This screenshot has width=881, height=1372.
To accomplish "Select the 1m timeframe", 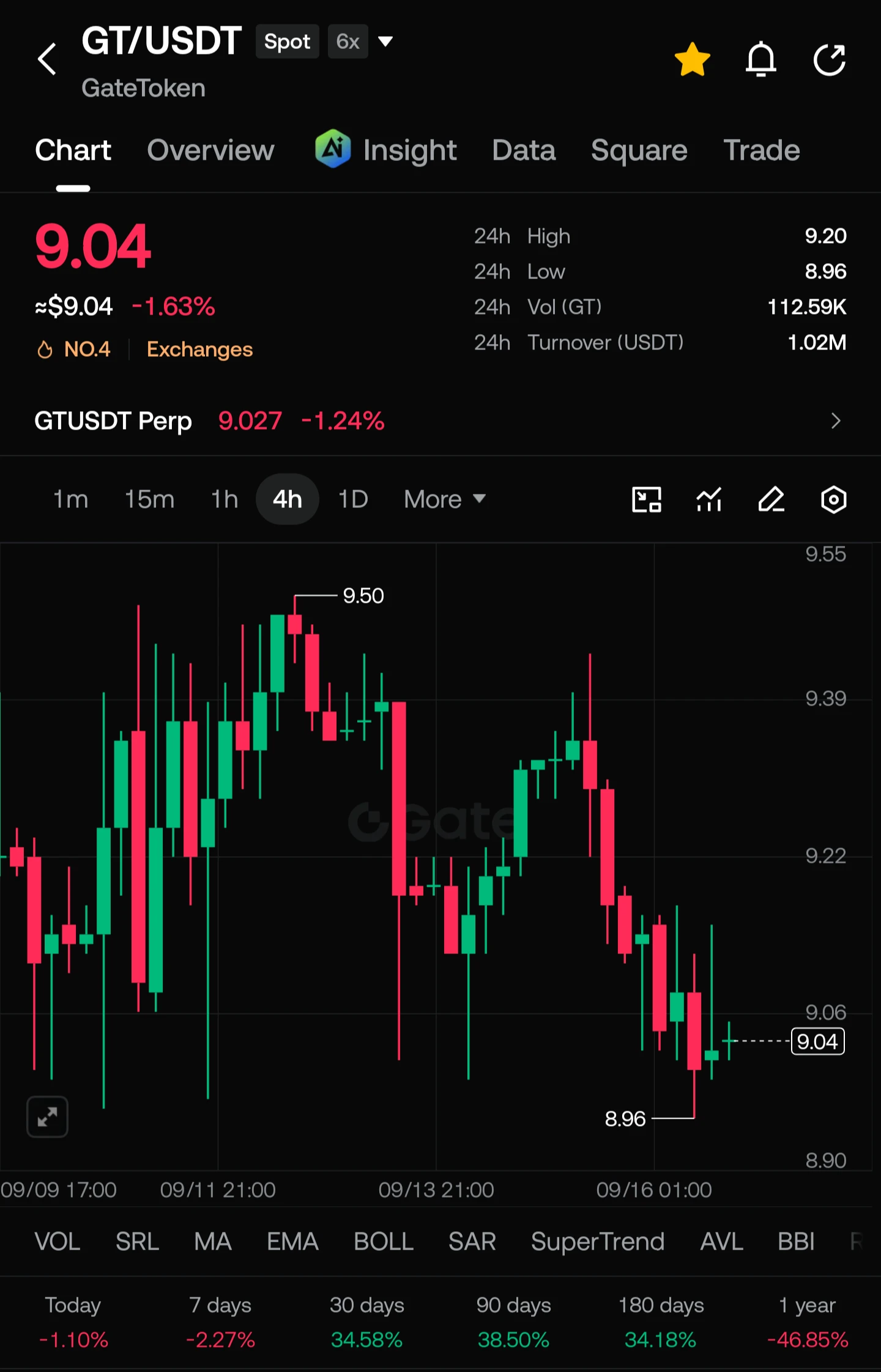I will pyautogui.click(x=70, y=499).
